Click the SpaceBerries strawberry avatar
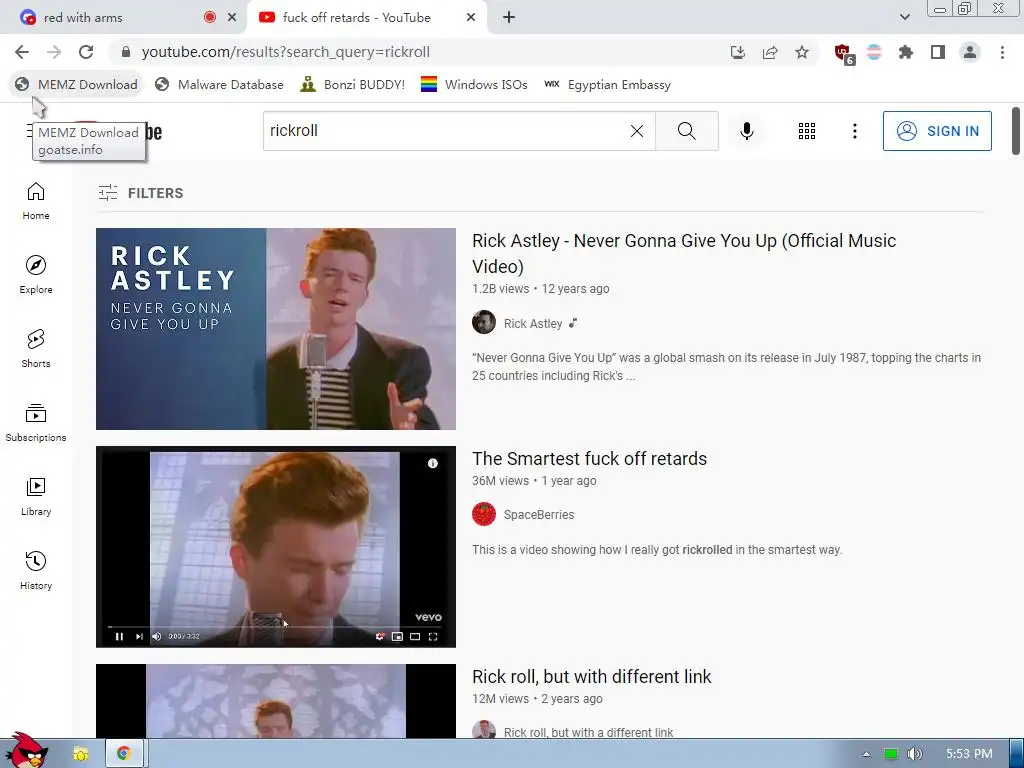Viewport: 1024px width, 768px height. [x=484, y=514]
